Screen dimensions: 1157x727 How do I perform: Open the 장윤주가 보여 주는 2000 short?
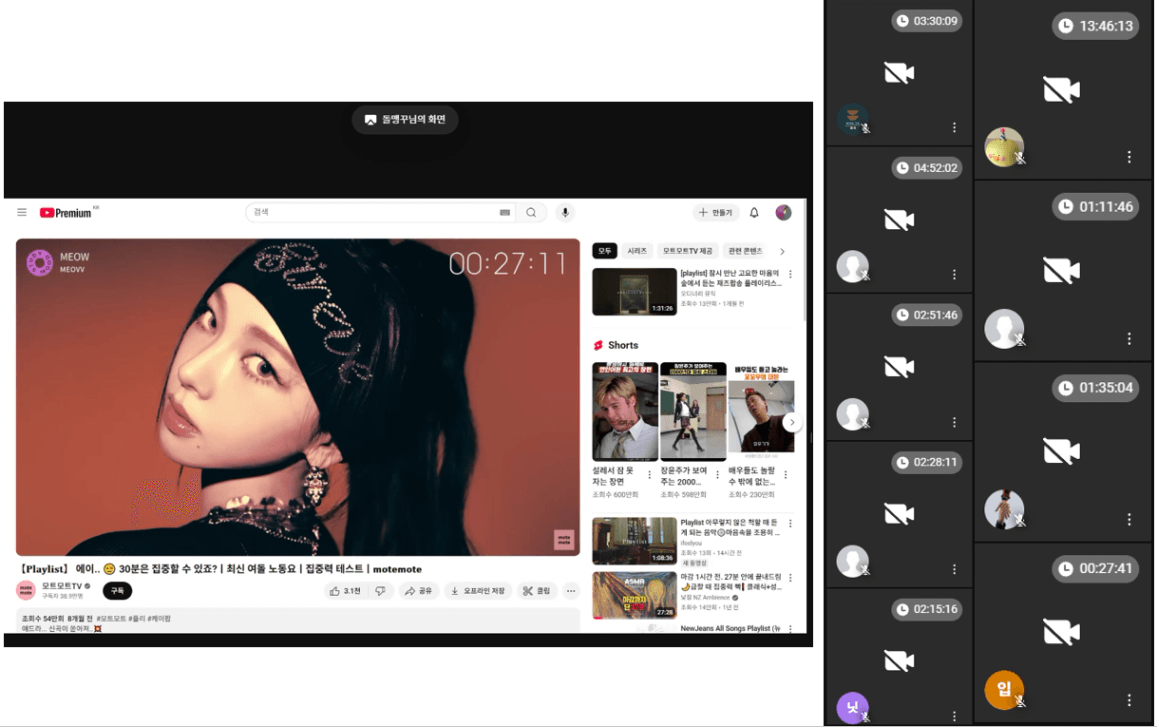[x=693, y=411]
